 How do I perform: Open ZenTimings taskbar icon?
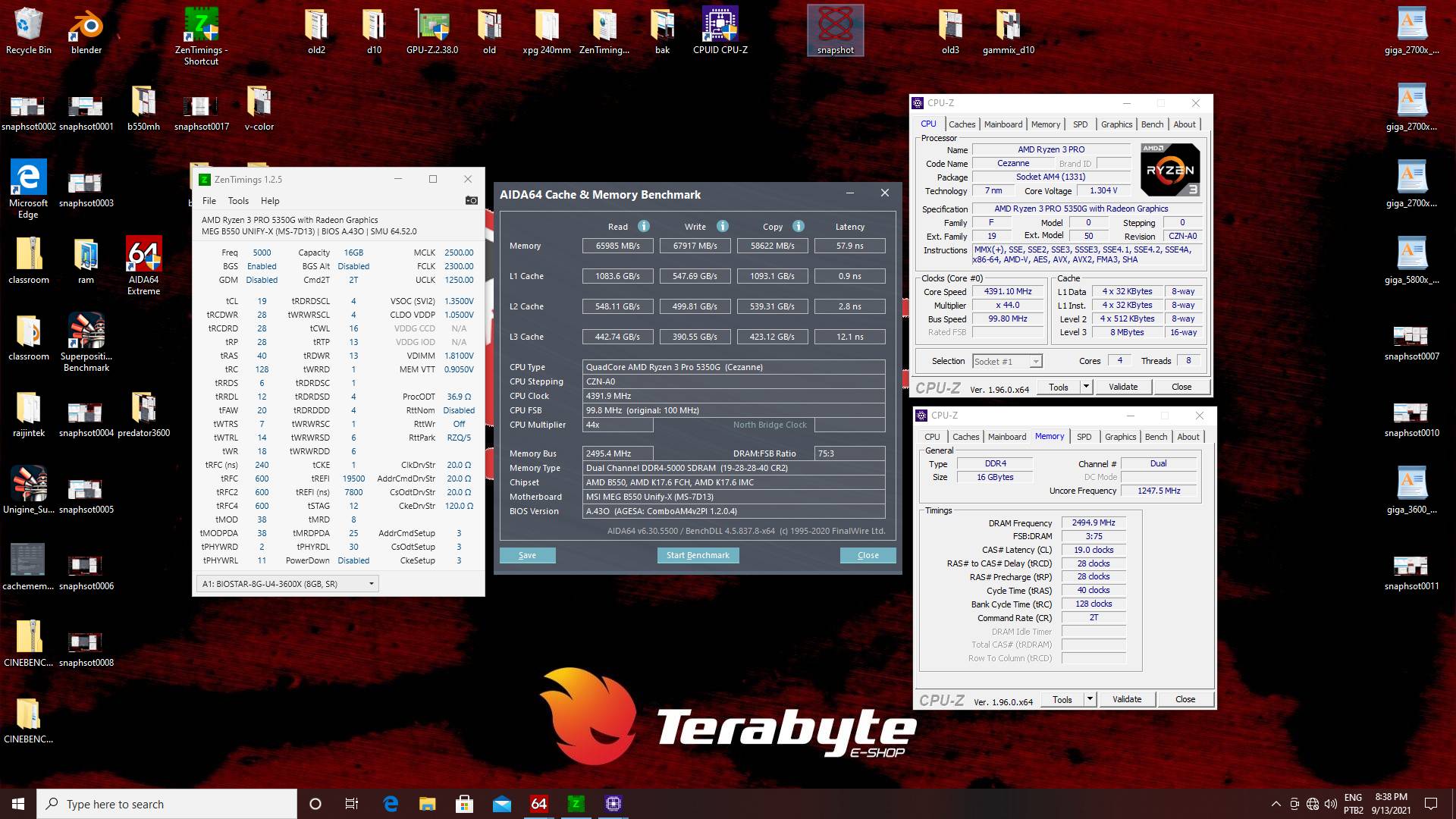[576, 804]
